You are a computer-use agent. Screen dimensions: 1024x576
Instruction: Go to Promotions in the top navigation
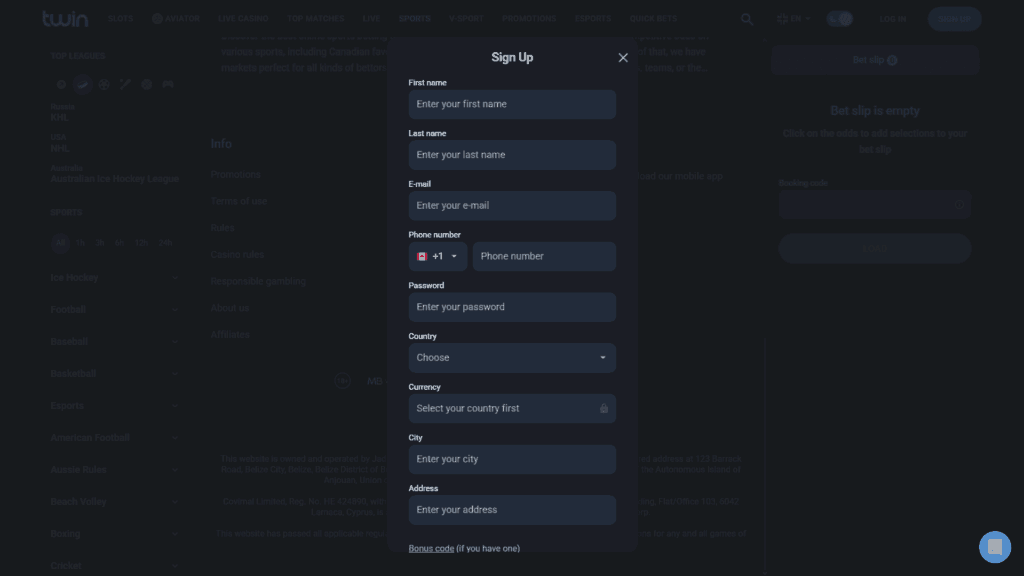click(529, 17)
